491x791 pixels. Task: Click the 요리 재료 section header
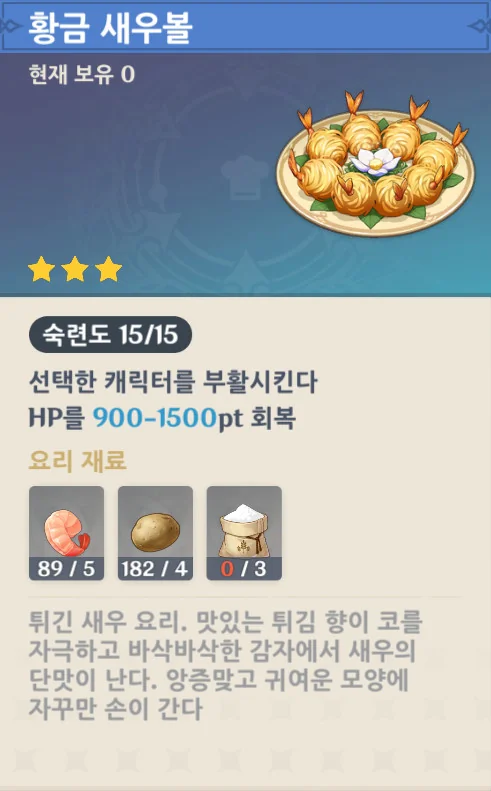pos(77,460)
